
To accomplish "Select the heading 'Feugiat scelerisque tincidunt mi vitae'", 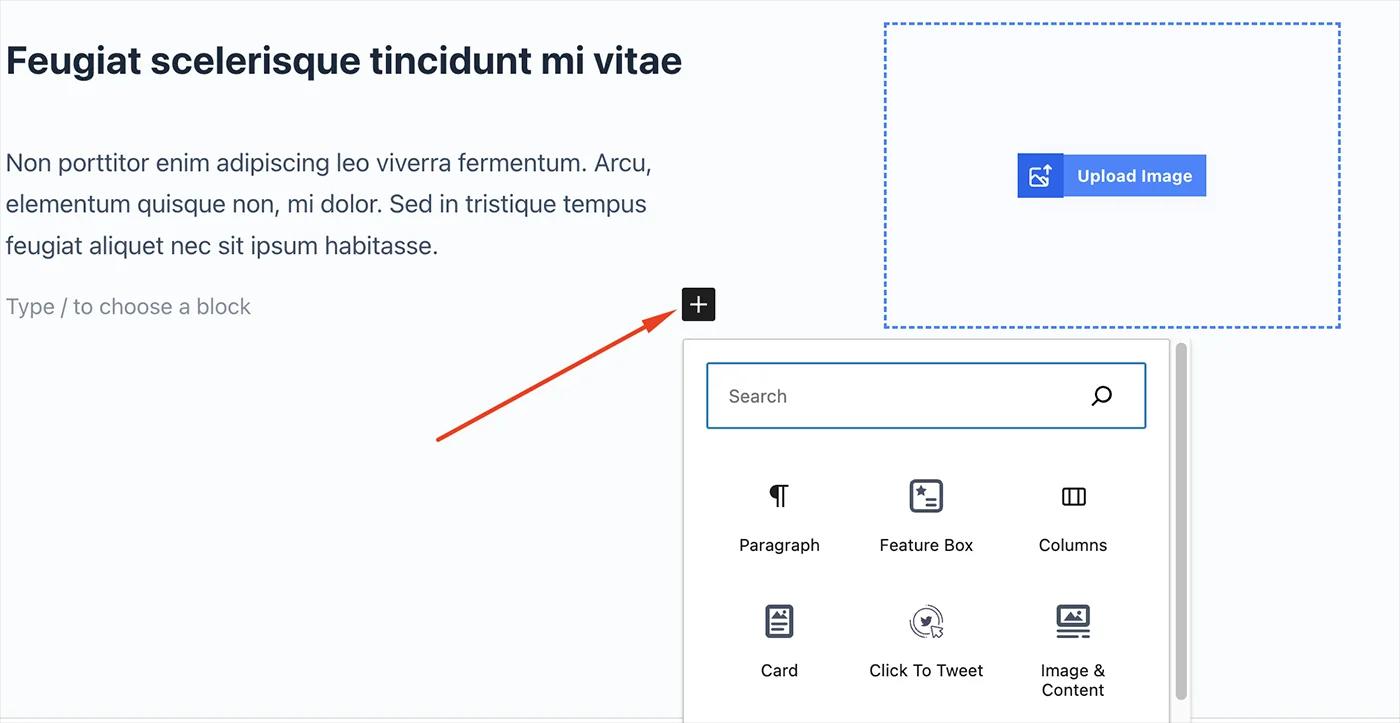I will (343, 60).
